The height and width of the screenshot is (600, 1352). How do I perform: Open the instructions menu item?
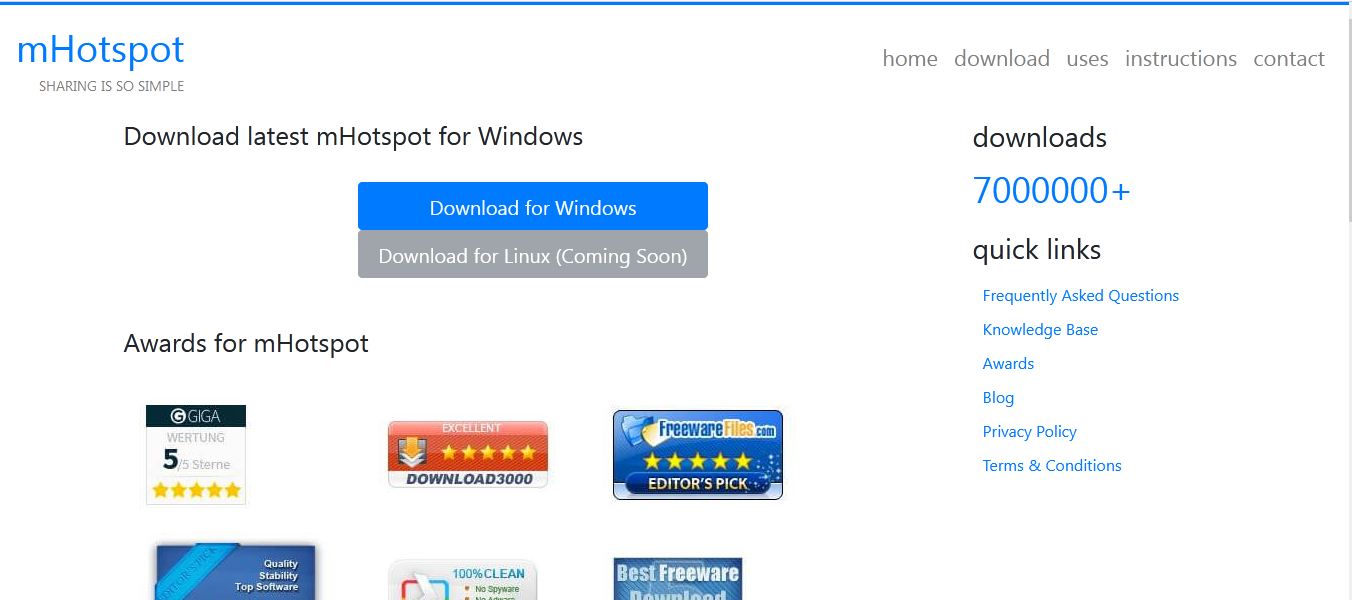pos(1181,59)
